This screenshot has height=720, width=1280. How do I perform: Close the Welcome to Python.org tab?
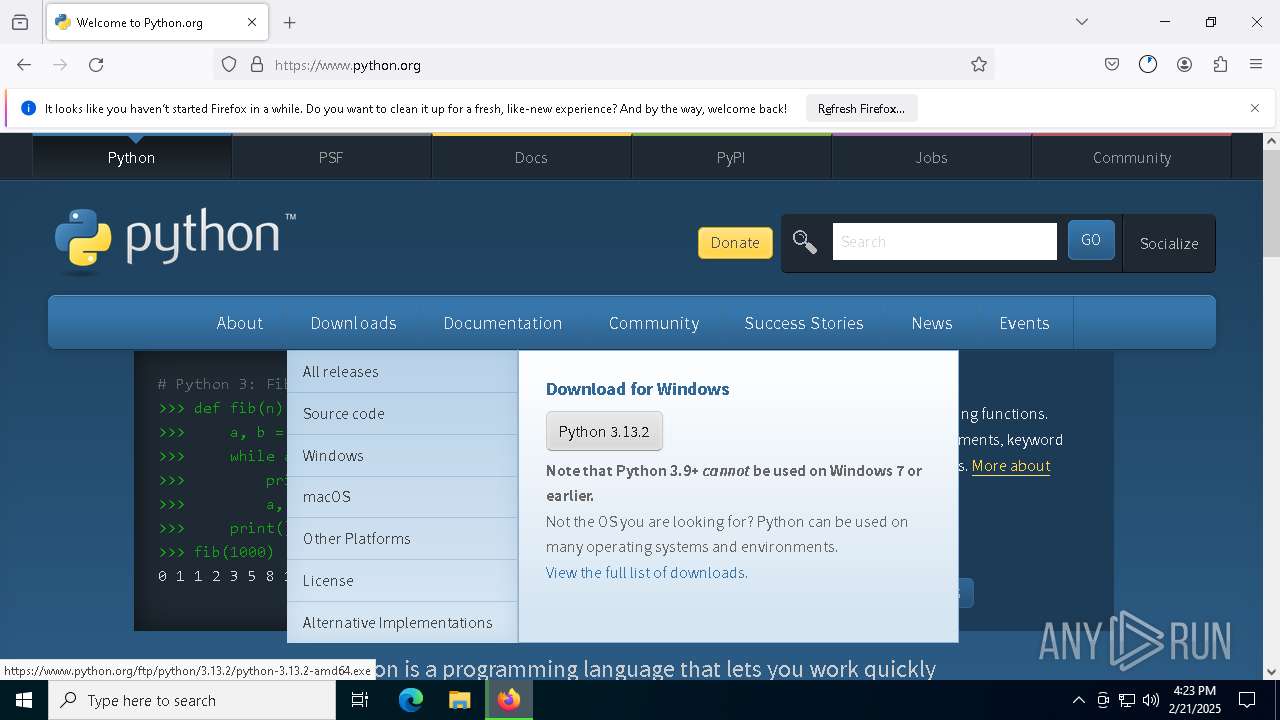click(x=252, y=22)
